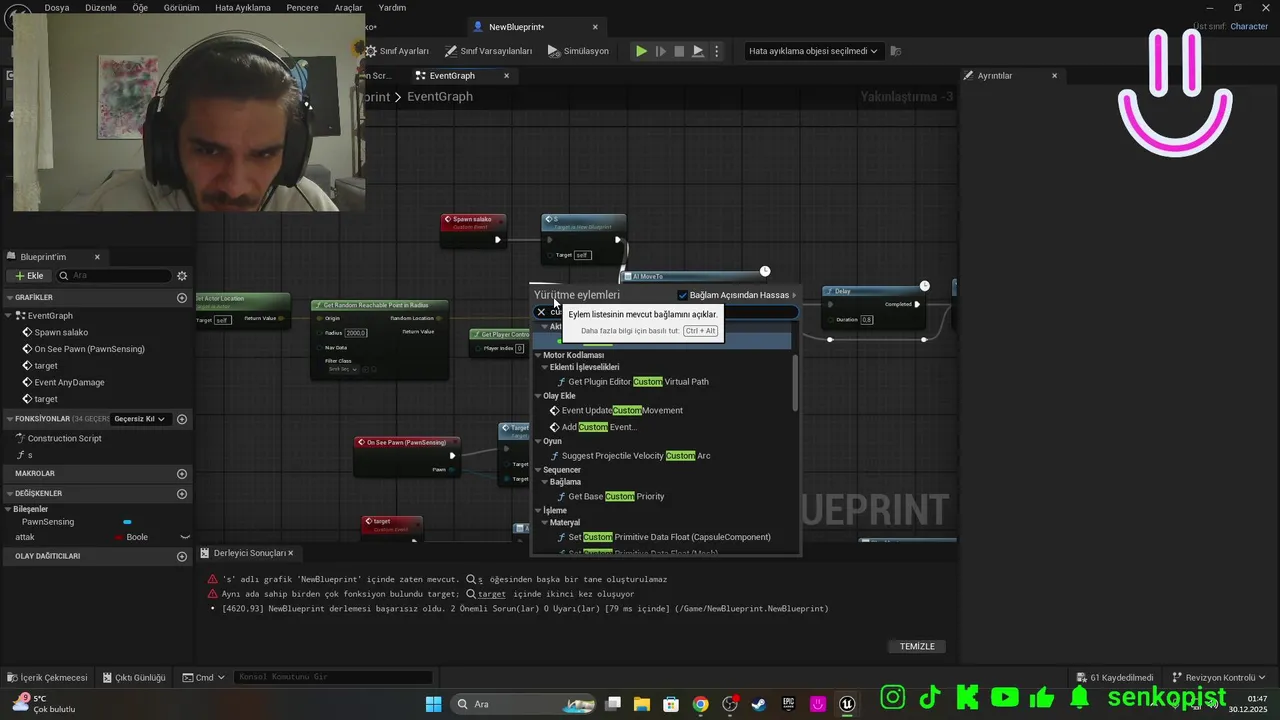Image resolution: width=1280 pixels, height=720 pixels.
Task: Toggle Simülasyon mode in toolbar
Action: point(578,51)
